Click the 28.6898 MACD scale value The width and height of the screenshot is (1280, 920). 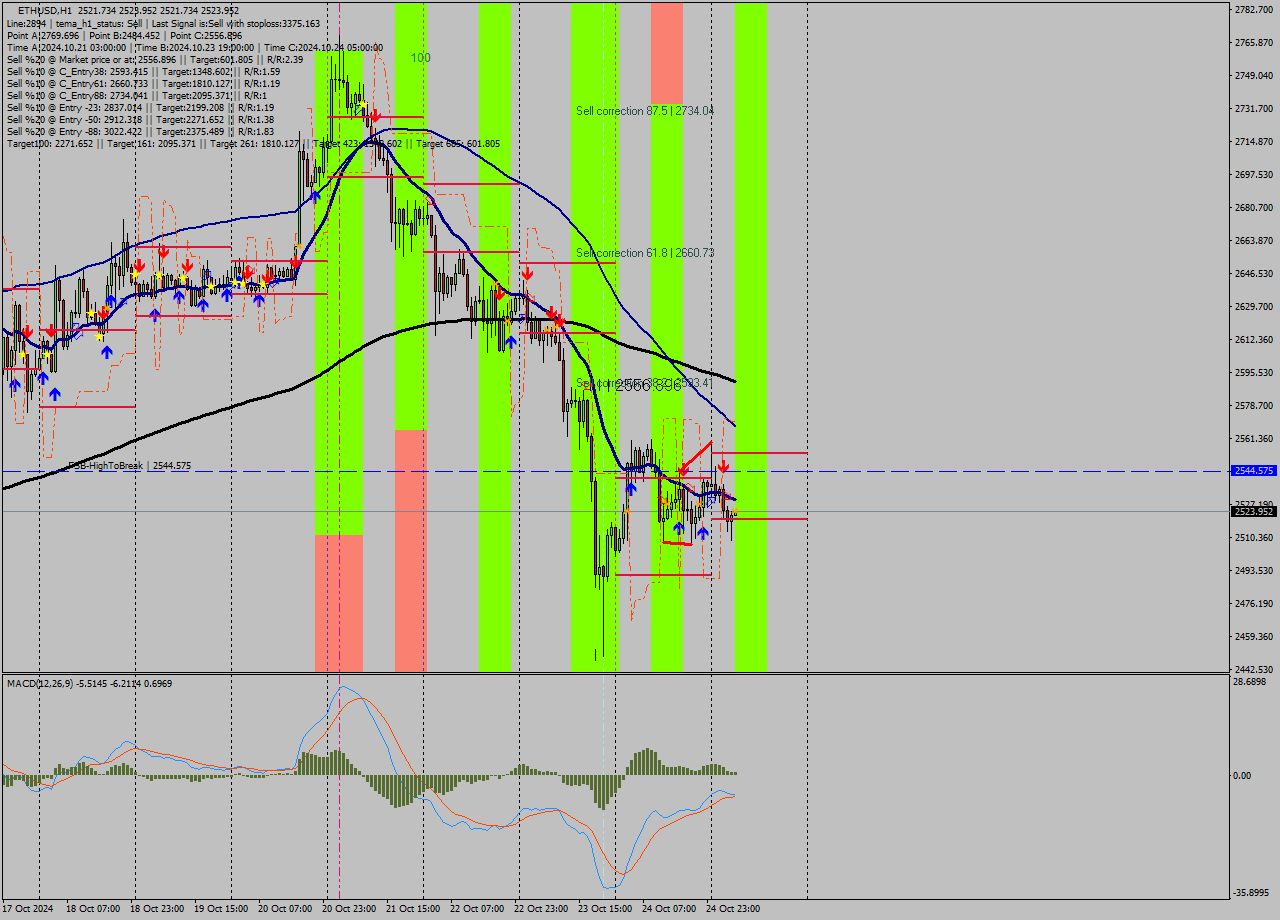click(x=1251, y=681)
